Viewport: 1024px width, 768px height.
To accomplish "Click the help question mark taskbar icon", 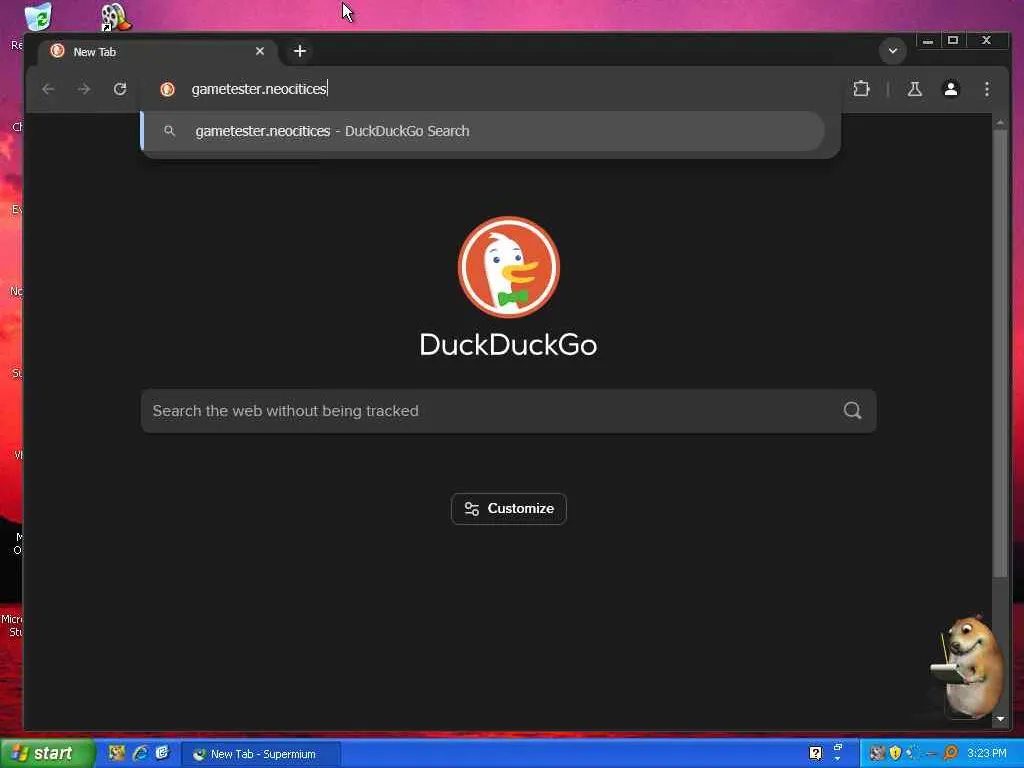I will (816, 754).
